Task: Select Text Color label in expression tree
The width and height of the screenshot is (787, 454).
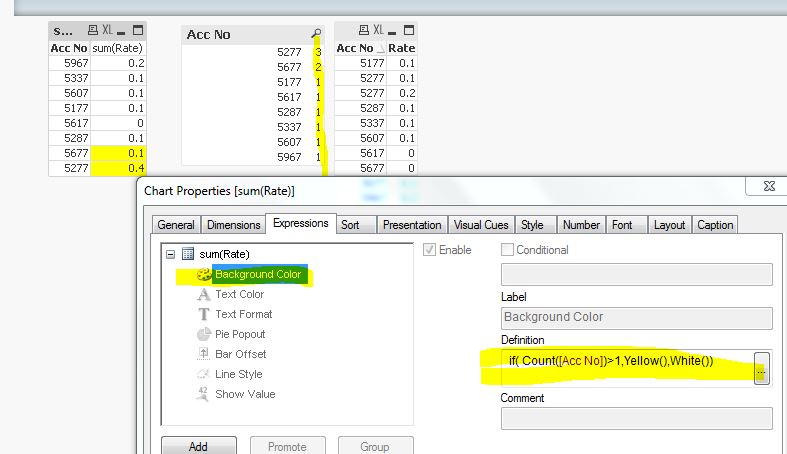Action: click(239, 294)
